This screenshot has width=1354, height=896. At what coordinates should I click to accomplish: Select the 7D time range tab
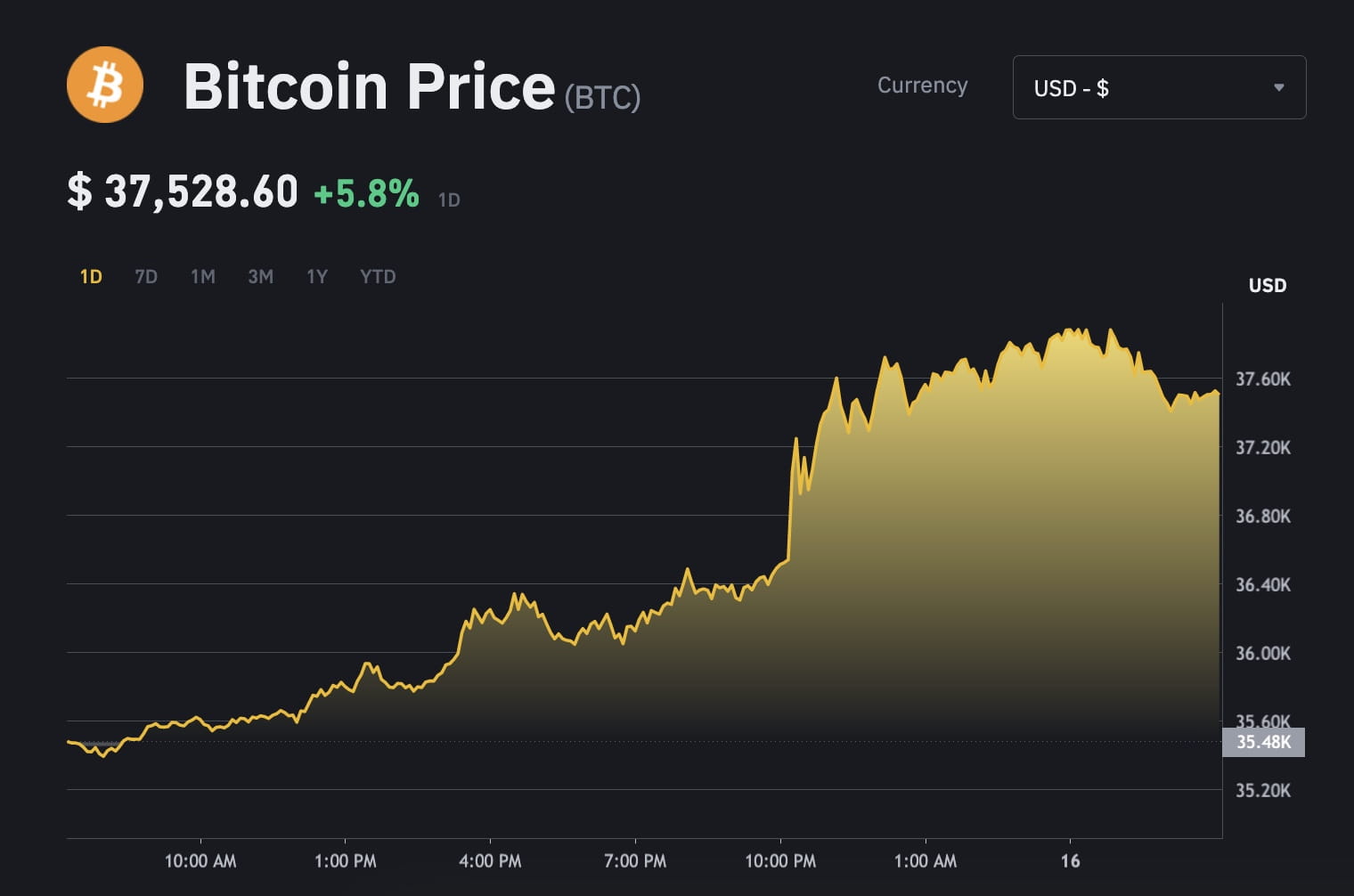click(146, 276)
